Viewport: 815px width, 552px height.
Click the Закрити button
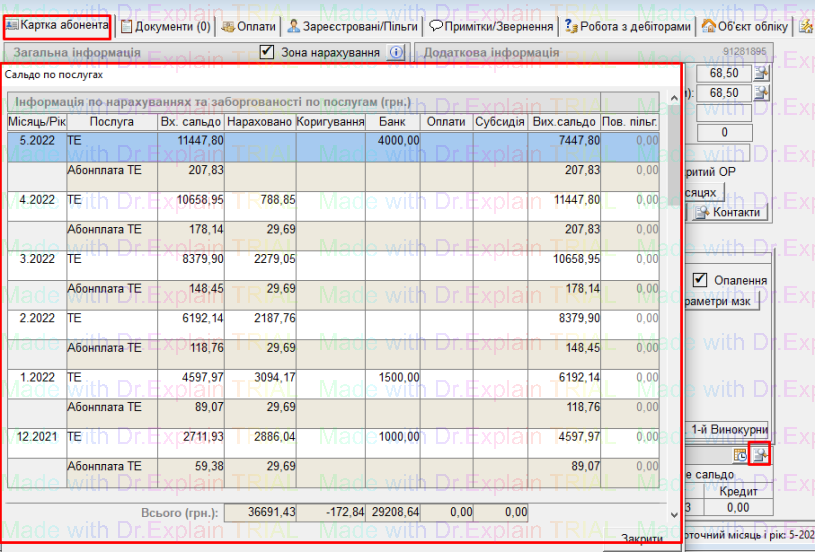coord(641,538)
